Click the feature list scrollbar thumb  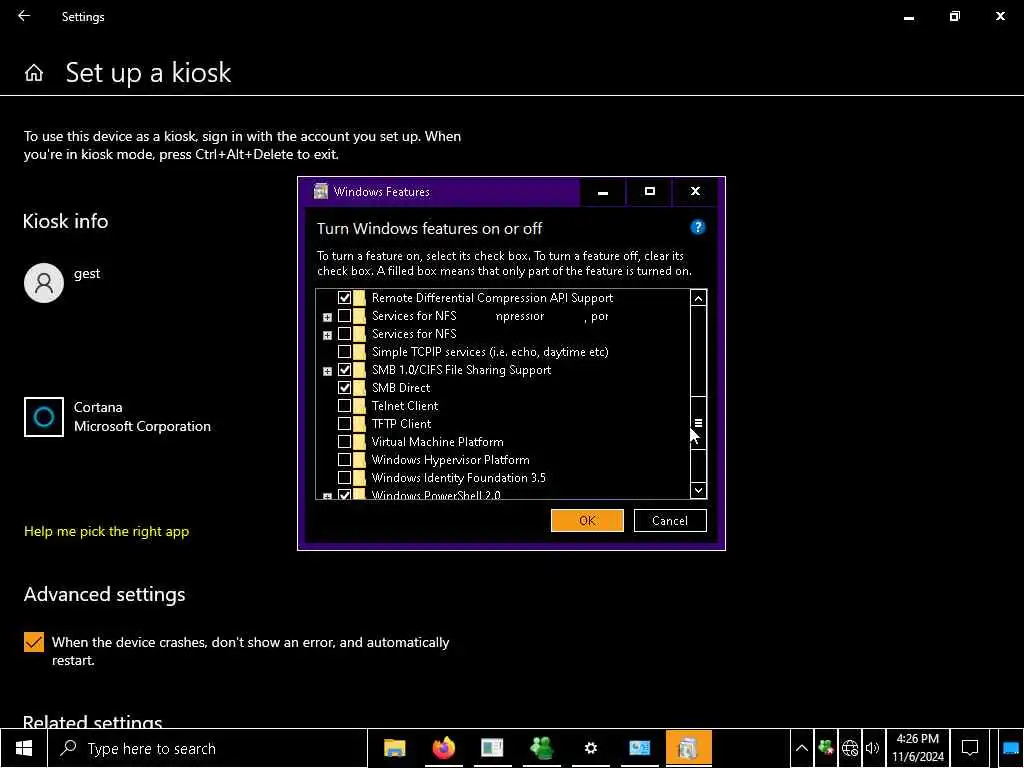click(698, 423)
